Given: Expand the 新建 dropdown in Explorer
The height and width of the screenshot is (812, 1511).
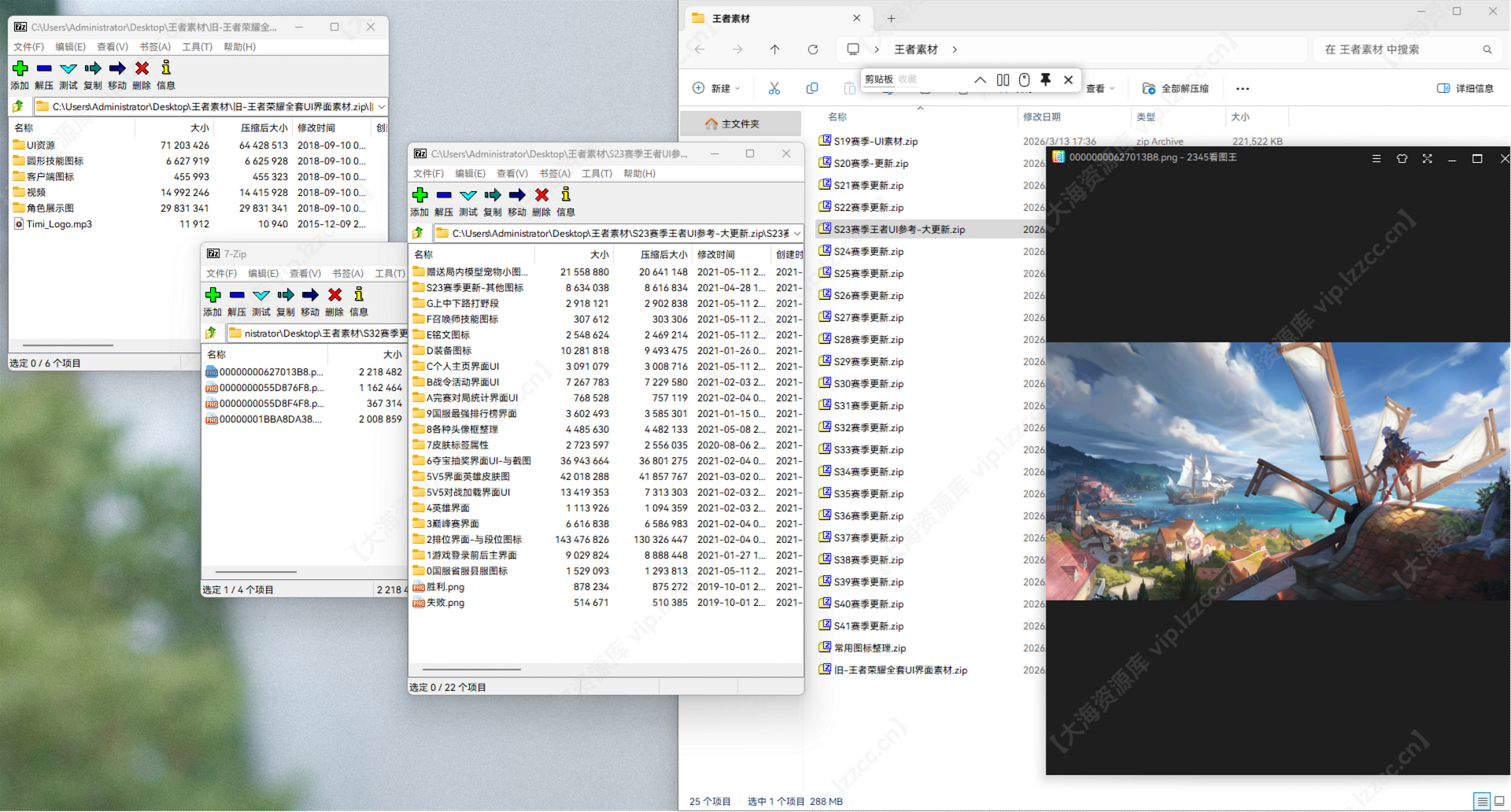Looking at the screenshot, I should 737,88.
